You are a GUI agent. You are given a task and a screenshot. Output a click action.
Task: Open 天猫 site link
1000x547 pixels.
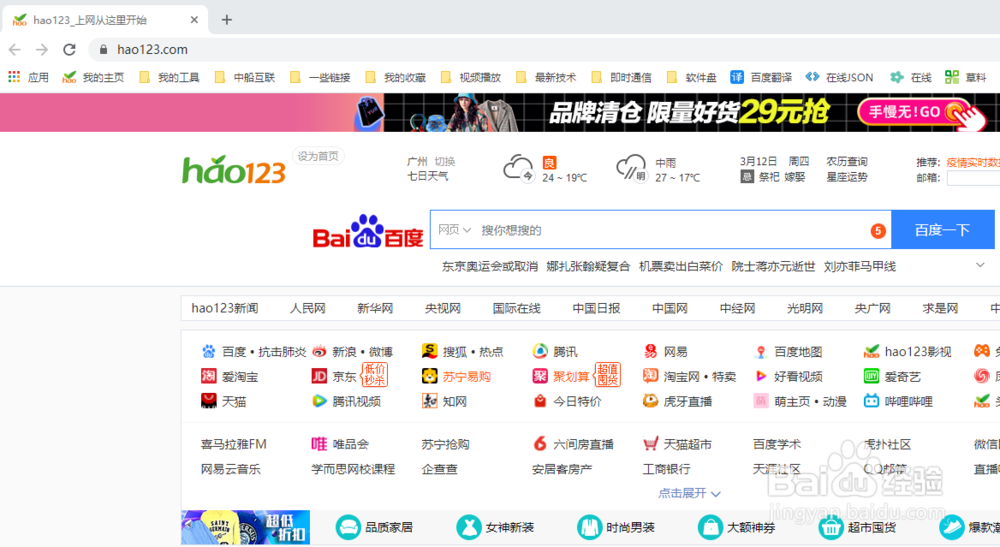coord(223,401)
